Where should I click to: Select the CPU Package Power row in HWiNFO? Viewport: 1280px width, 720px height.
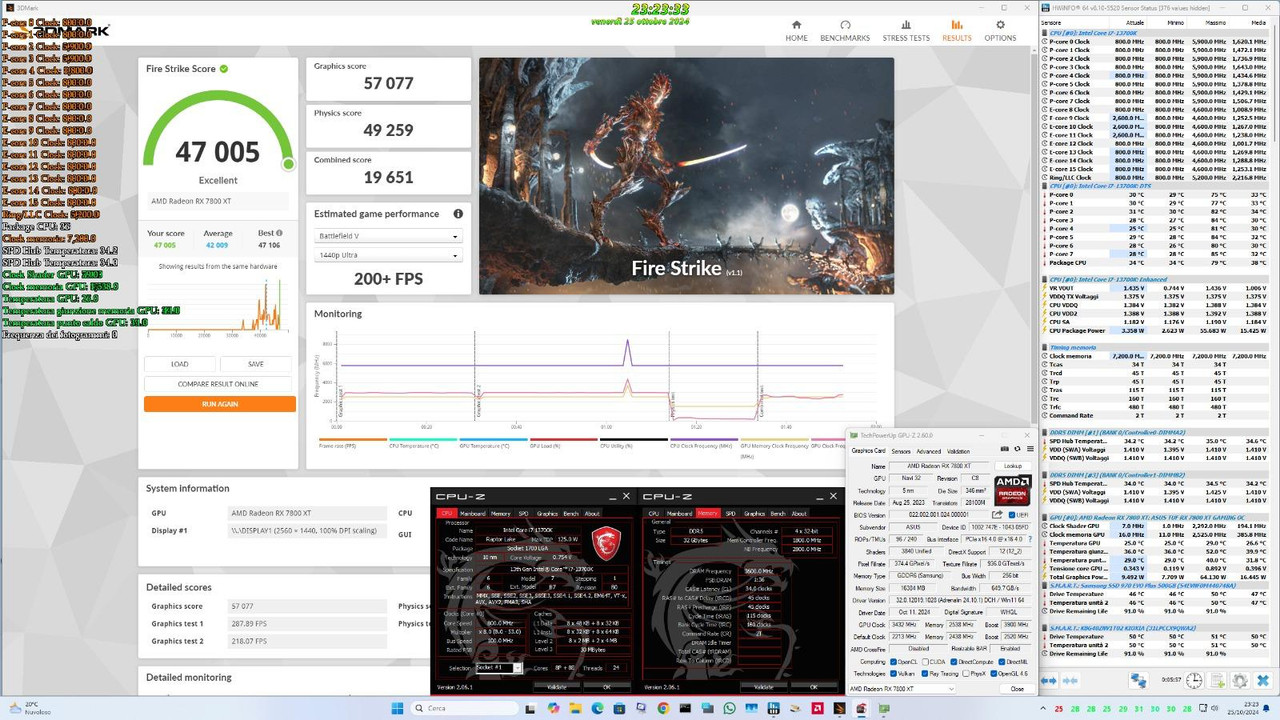[1157, 329]
